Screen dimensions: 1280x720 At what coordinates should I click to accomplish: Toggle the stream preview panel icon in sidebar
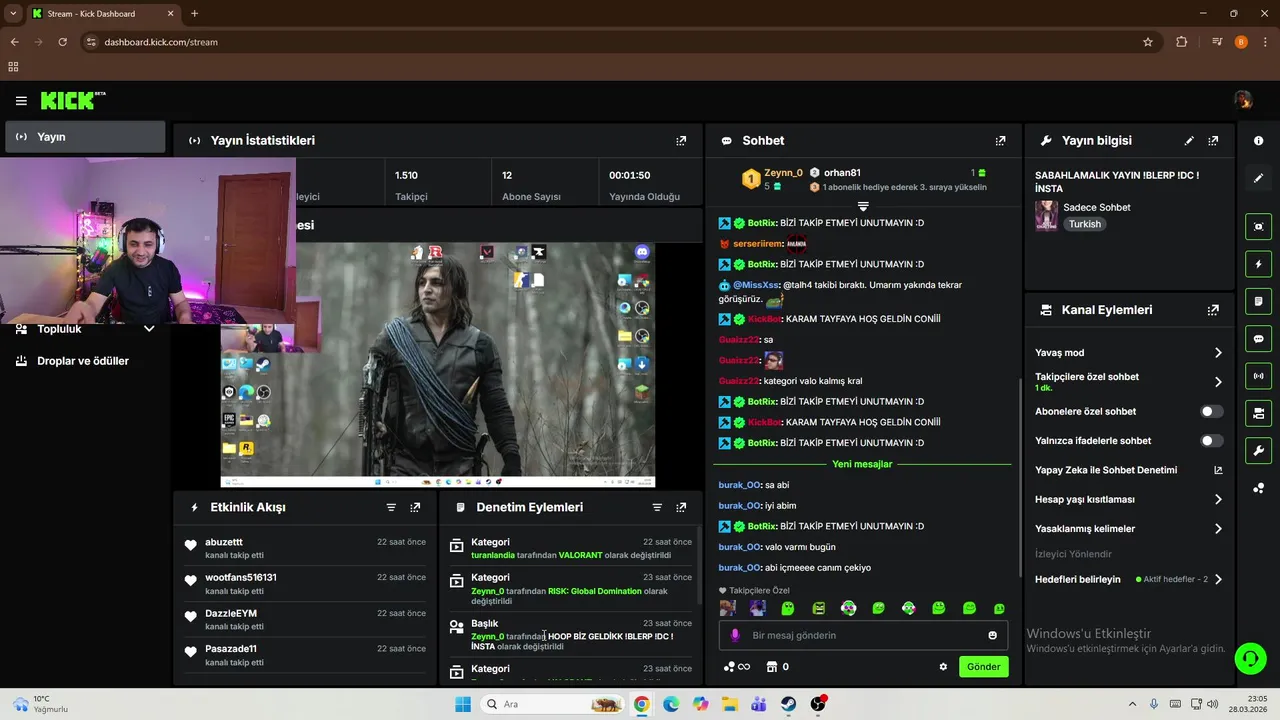point(1258,227)
